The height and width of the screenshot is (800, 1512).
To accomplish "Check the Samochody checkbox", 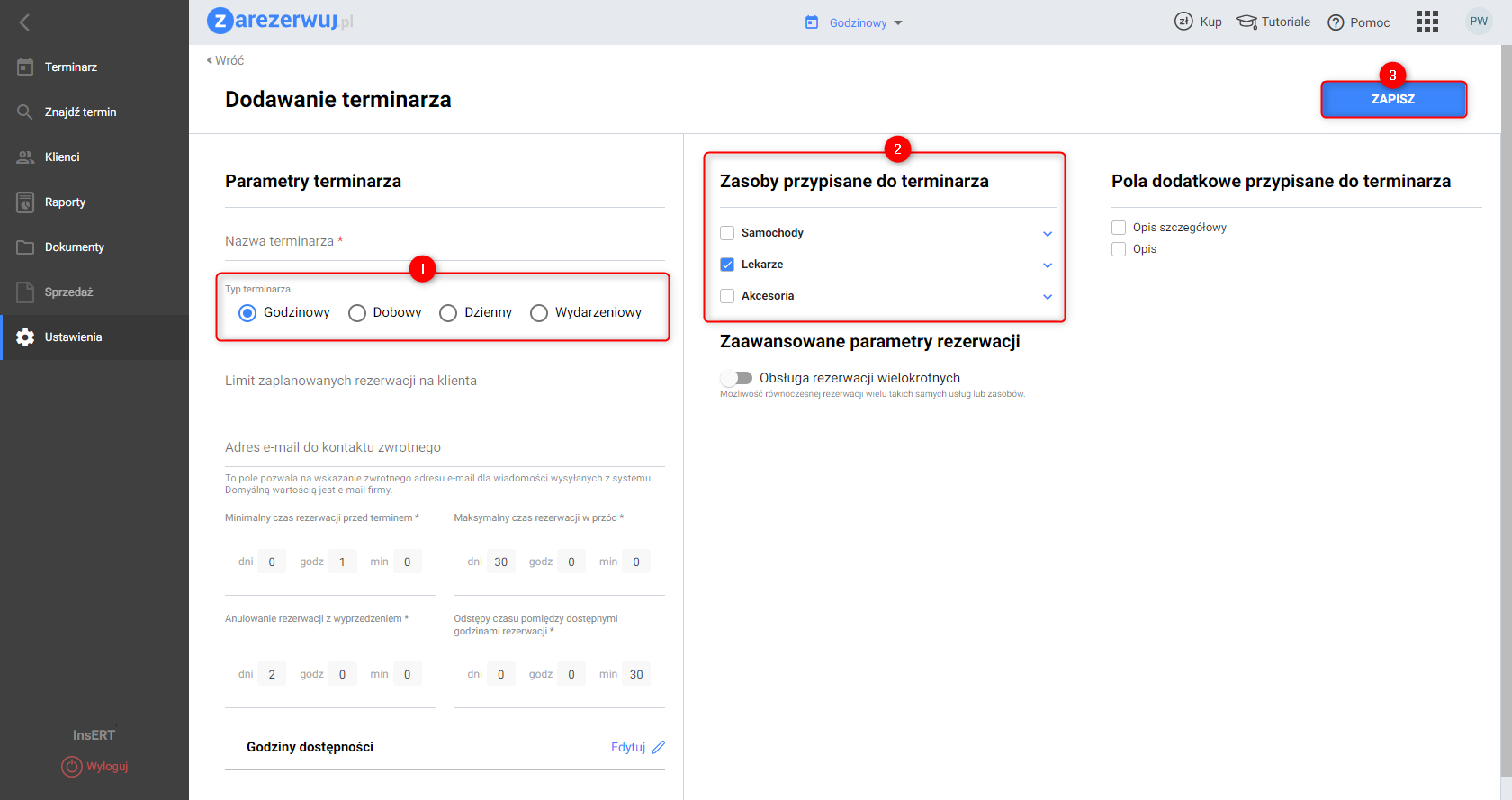I will click(727, 233).
